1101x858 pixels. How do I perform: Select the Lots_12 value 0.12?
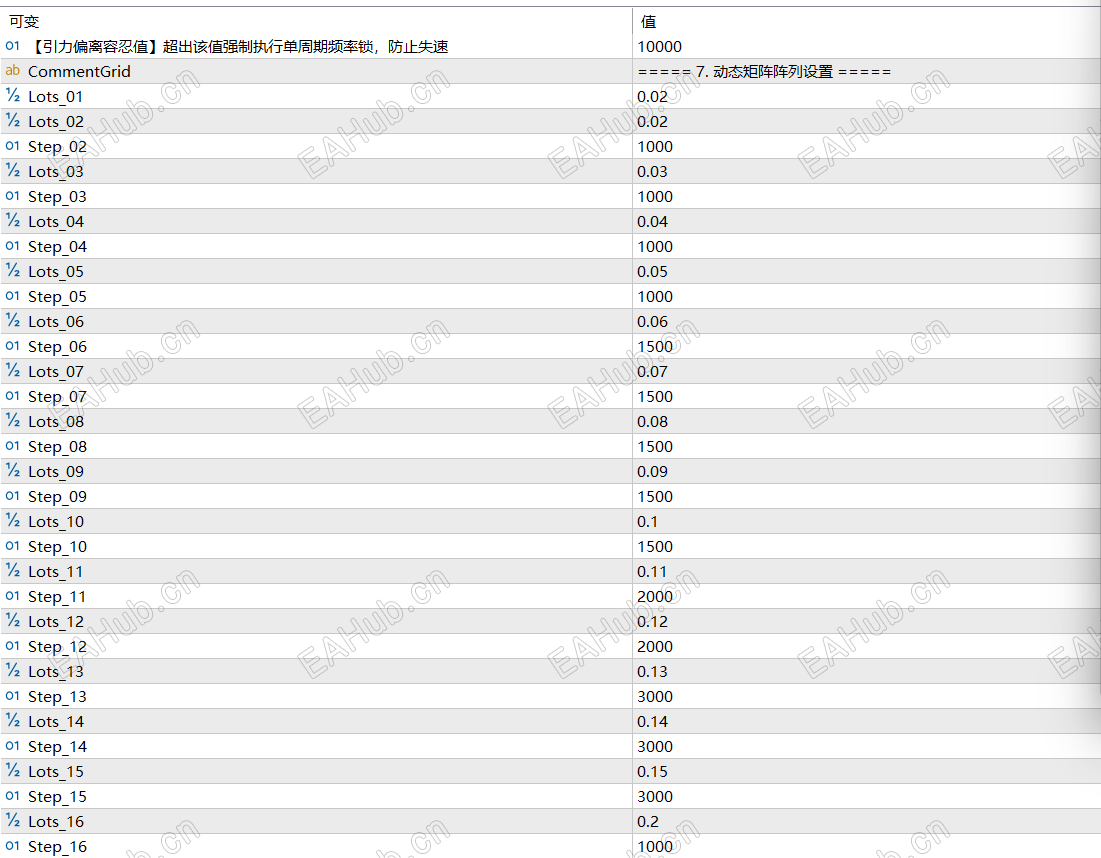[652, 621]
